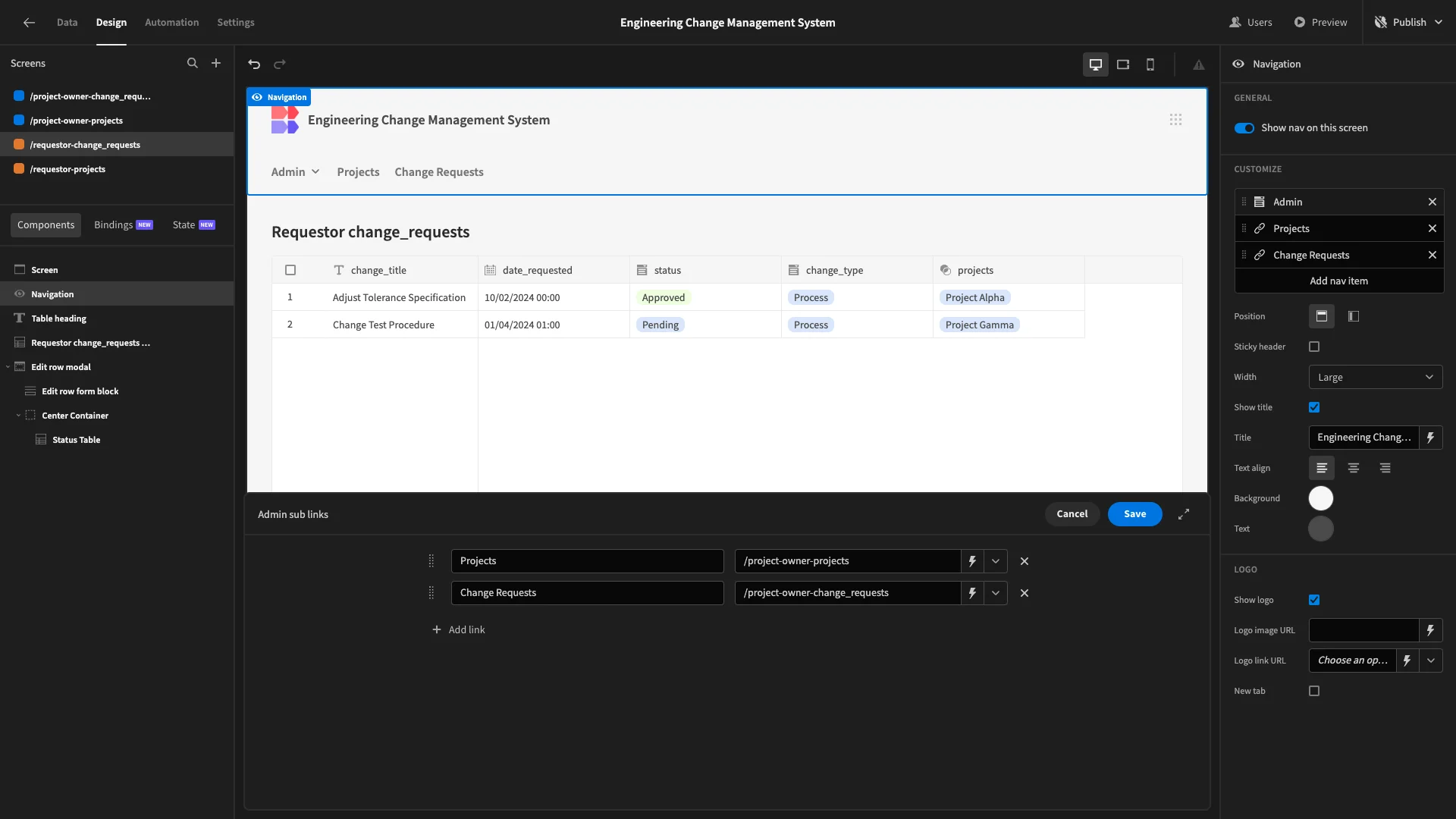Open binding for Logo link URL
1456x819 pixels.
[1407, 661]
